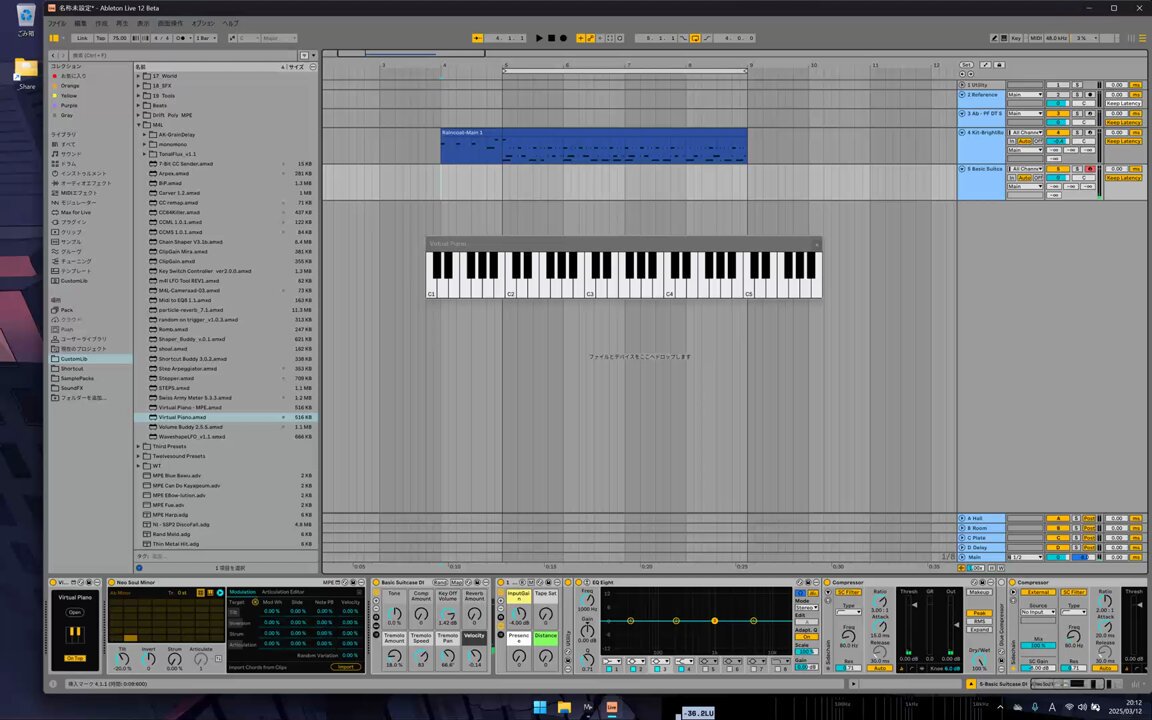Open the Major scale dropdown
Image resolution: width=1152 pixels, height=720 pixels.
pos(280,38)
